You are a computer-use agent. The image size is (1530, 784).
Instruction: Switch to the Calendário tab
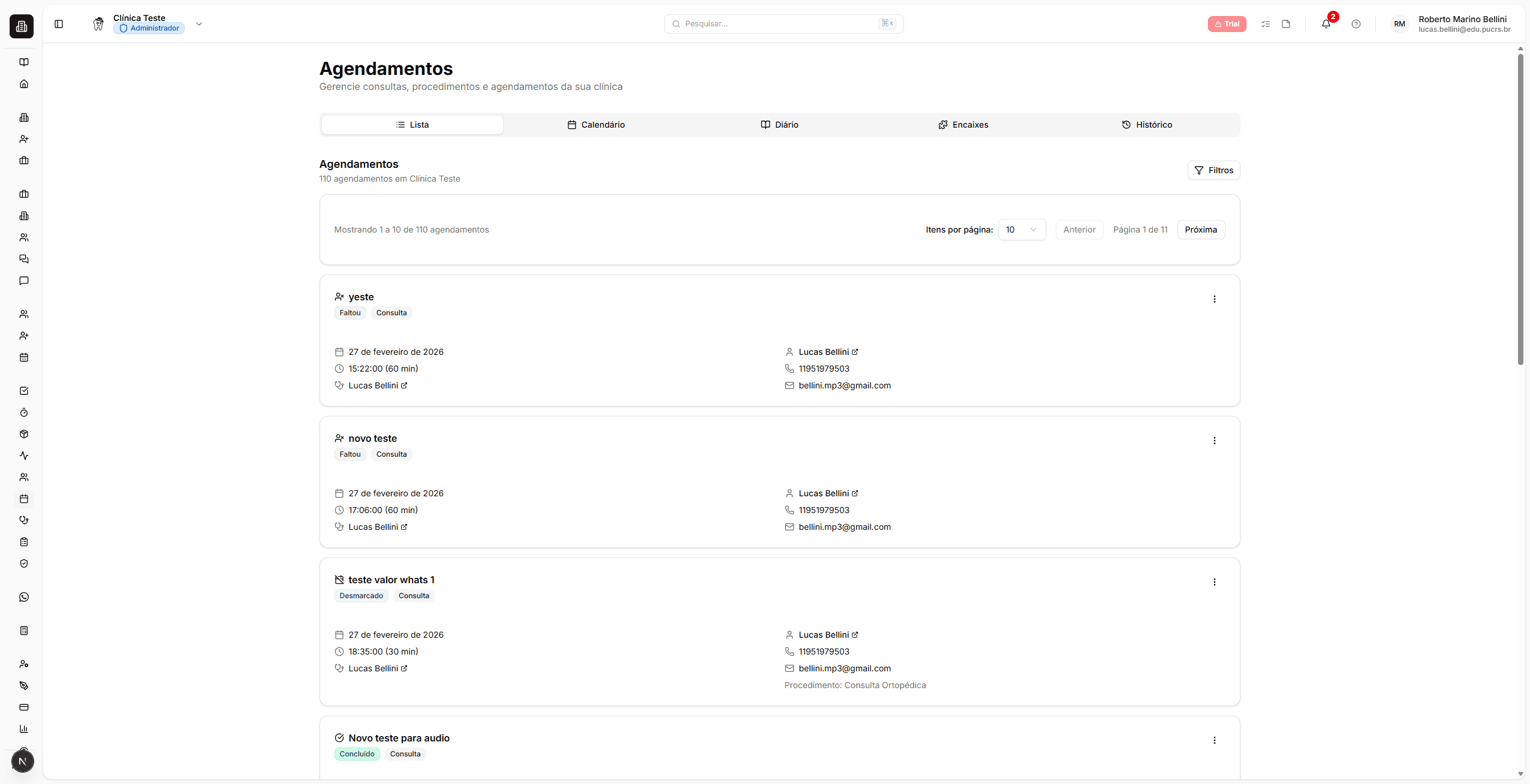596,125
